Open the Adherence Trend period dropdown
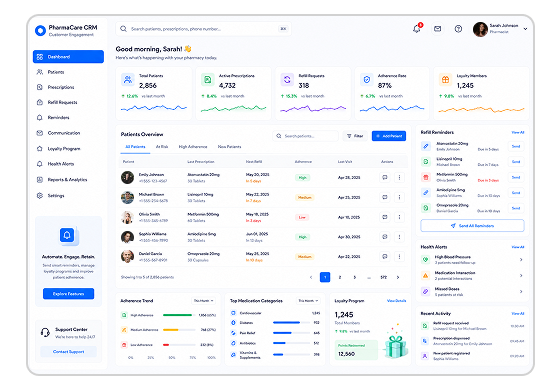Screen dimensions: 560x390 [204, 301]
